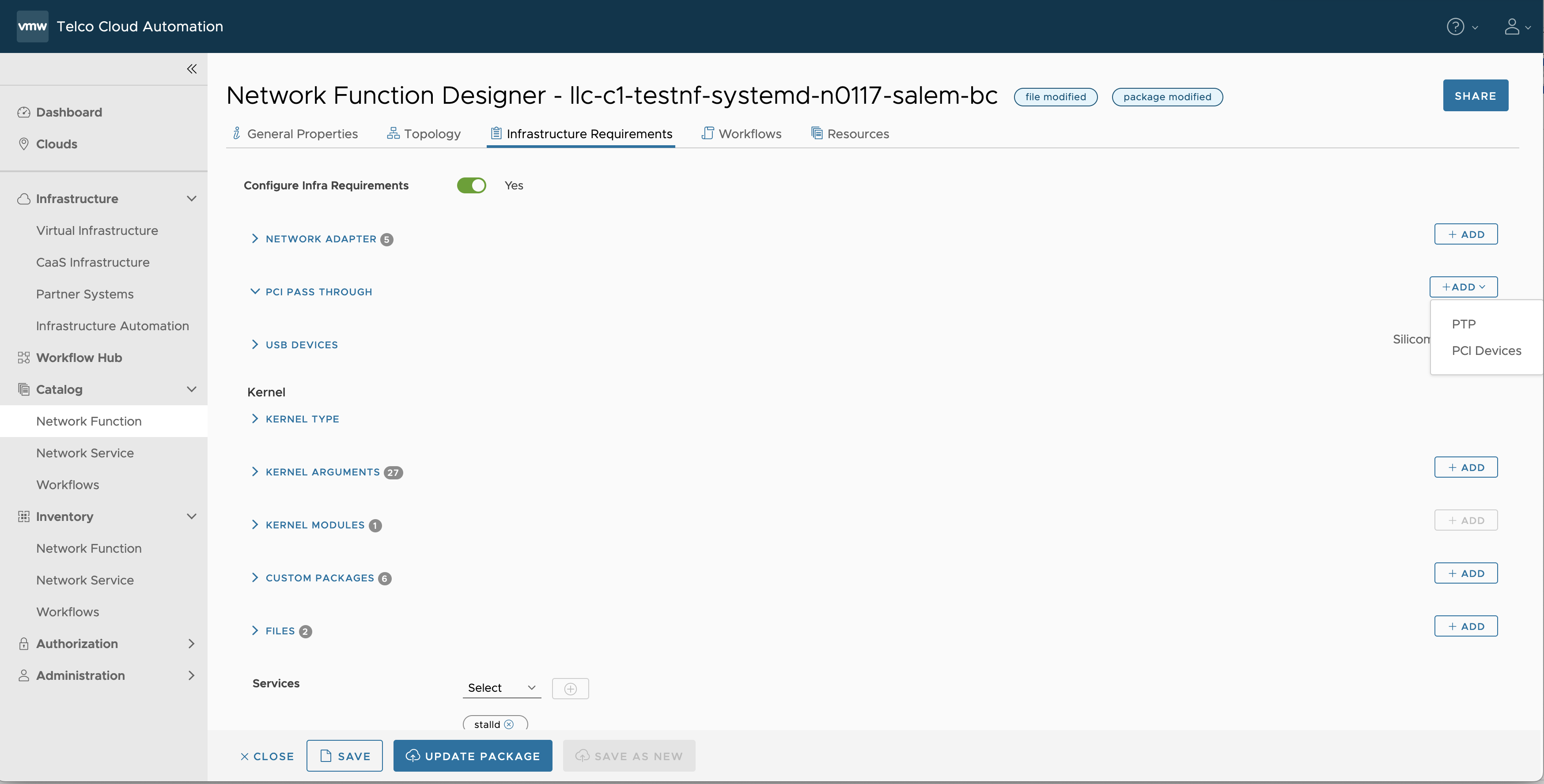
Task: Toggle Configure Infra Requirements on/off
Action: click(471, 185)
